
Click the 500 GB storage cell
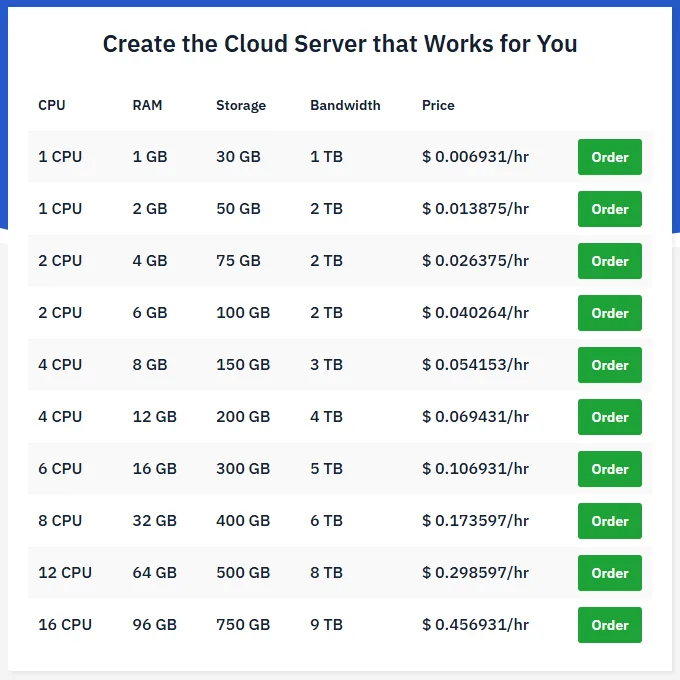point(243,573)
